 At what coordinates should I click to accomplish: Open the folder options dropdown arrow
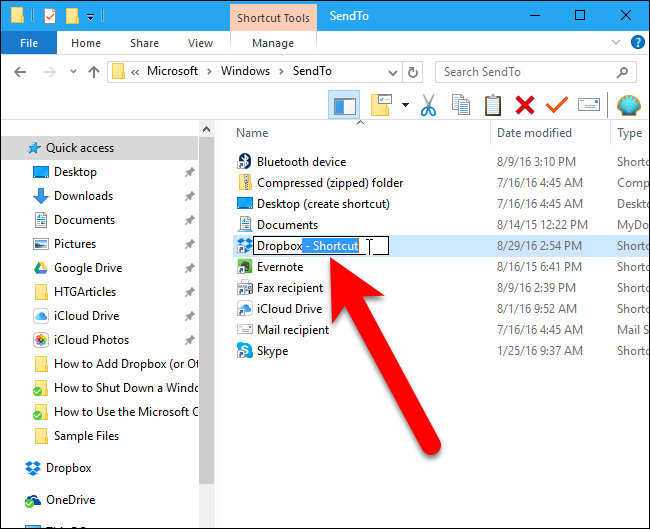click(x=405, y=105)
